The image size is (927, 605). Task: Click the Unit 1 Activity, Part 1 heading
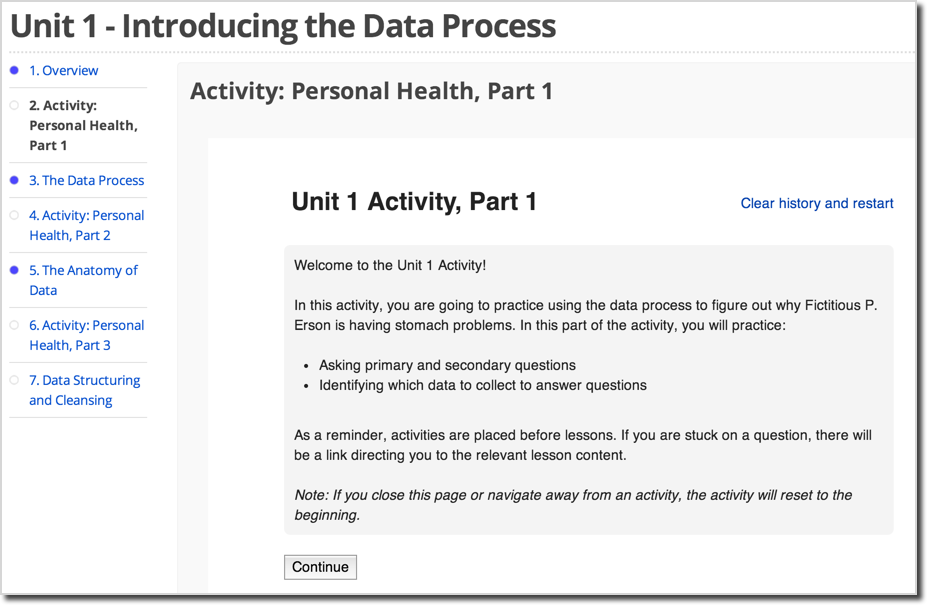click(414, 202)
